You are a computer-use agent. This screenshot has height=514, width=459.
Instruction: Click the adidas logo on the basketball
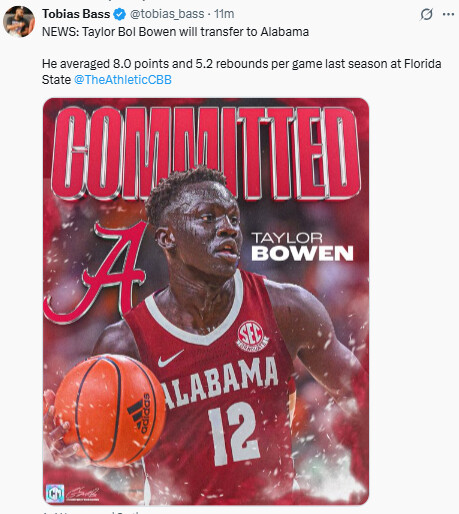(140, 413)
